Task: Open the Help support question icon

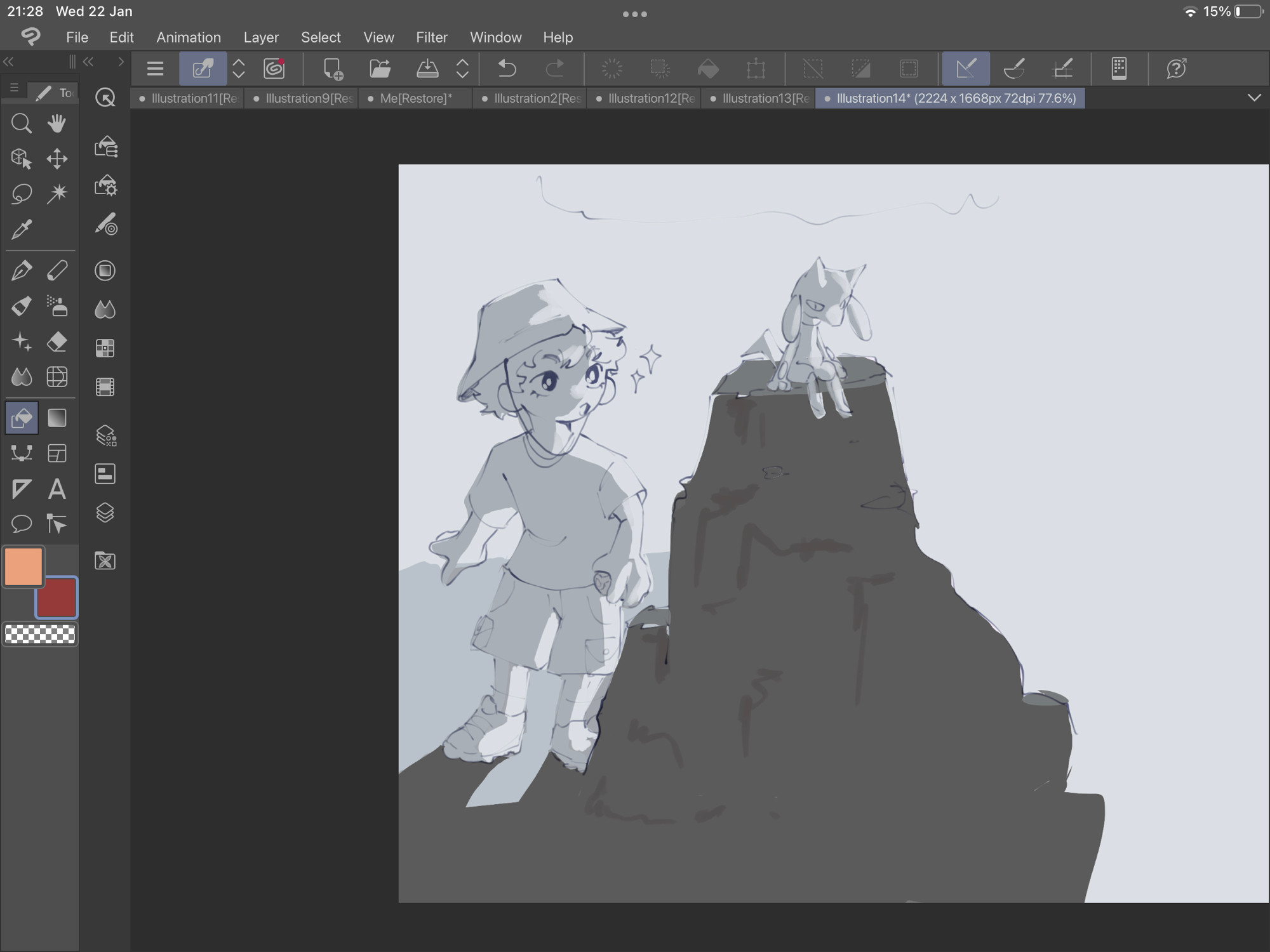Action: [x=1177, y=69]
